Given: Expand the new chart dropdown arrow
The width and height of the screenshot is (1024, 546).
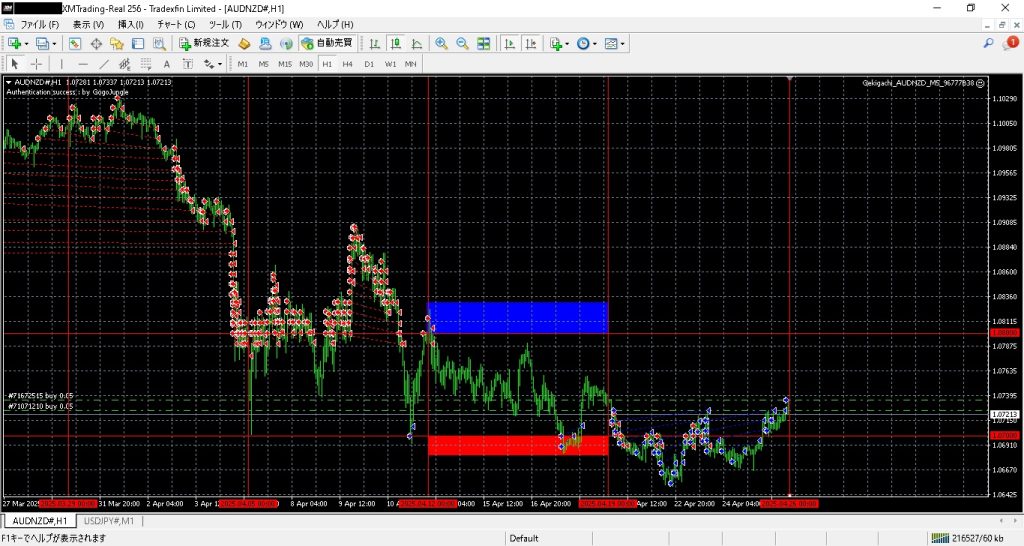Looking at the screenshot, I should [x=27, y=44].
